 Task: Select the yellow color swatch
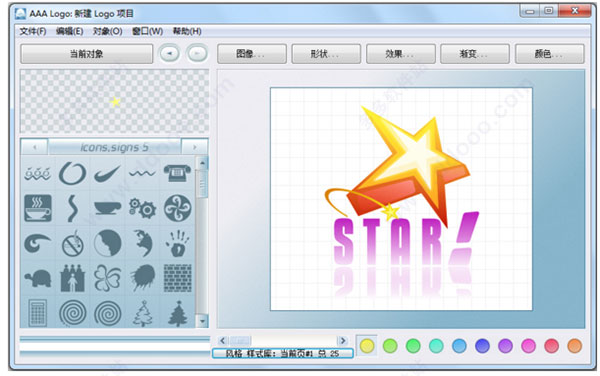[x=367, y=346]
